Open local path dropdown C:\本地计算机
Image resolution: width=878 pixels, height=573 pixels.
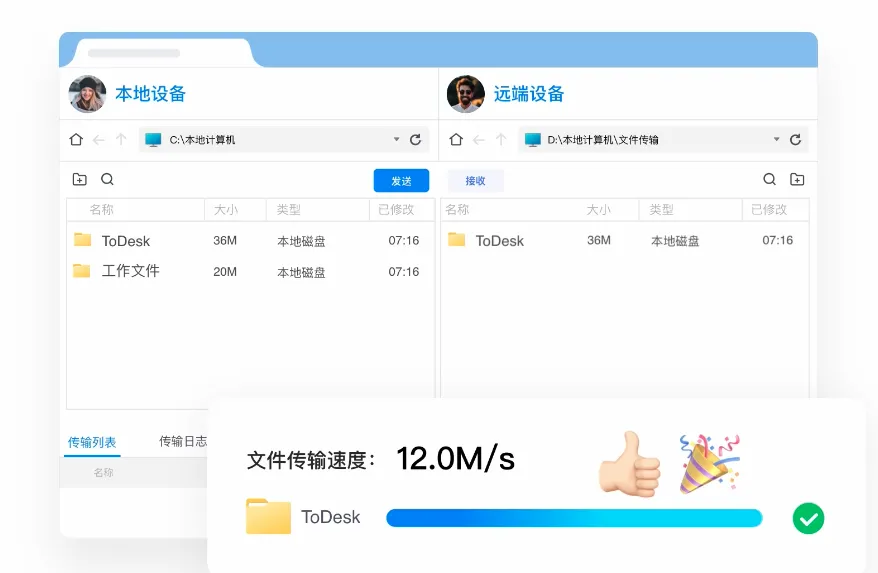[x=396, y=139]
